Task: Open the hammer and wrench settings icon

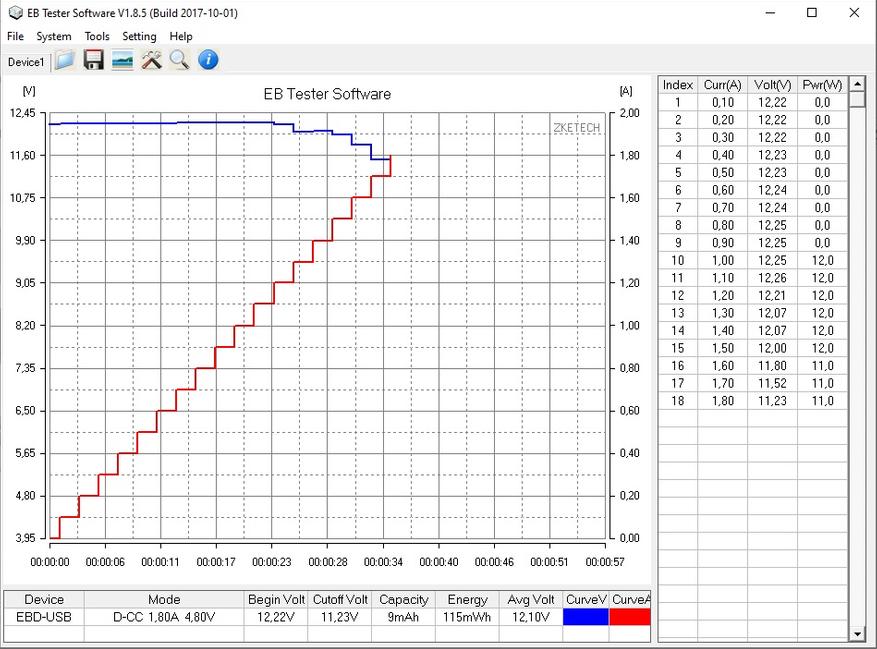Action: coord(151,60)
